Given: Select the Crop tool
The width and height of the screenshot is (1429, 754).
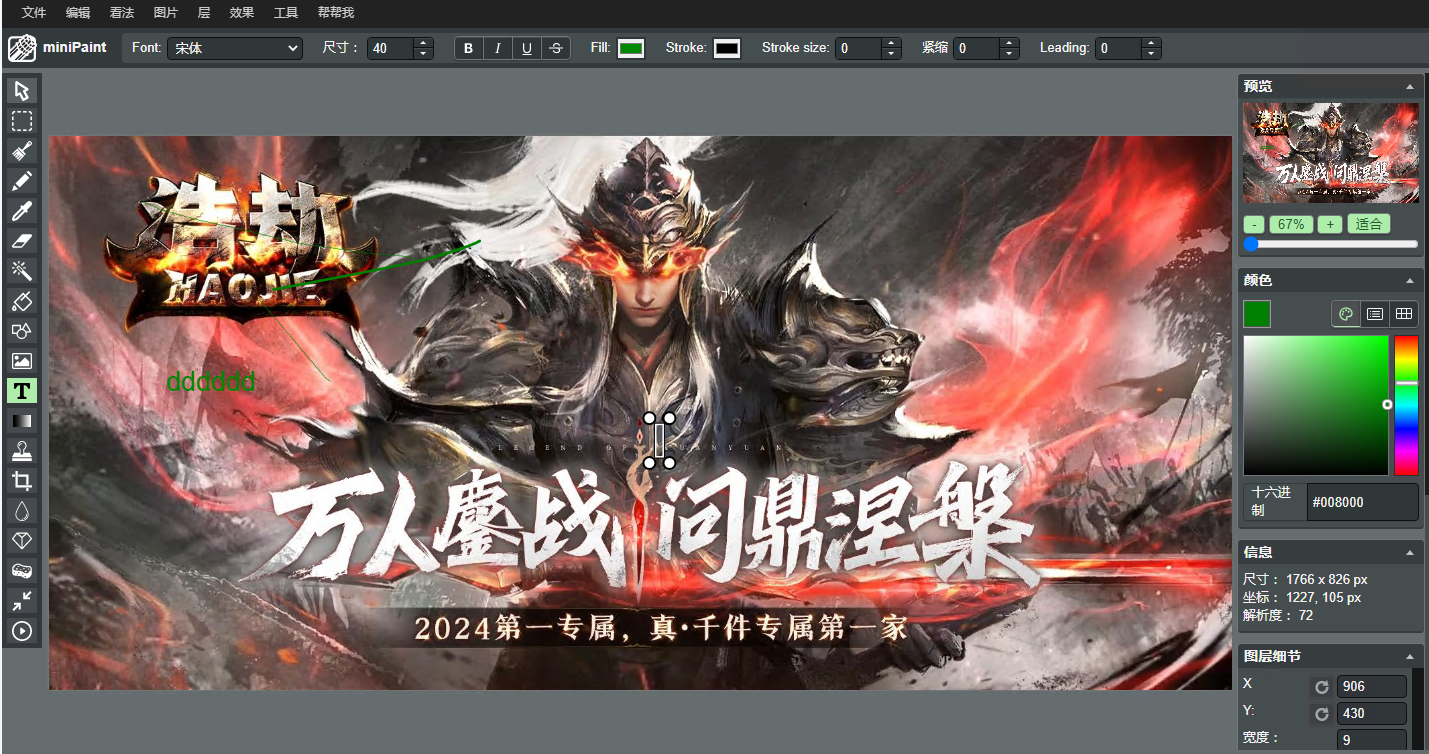Looking at the screenshot, I should (x=22, y=481).
